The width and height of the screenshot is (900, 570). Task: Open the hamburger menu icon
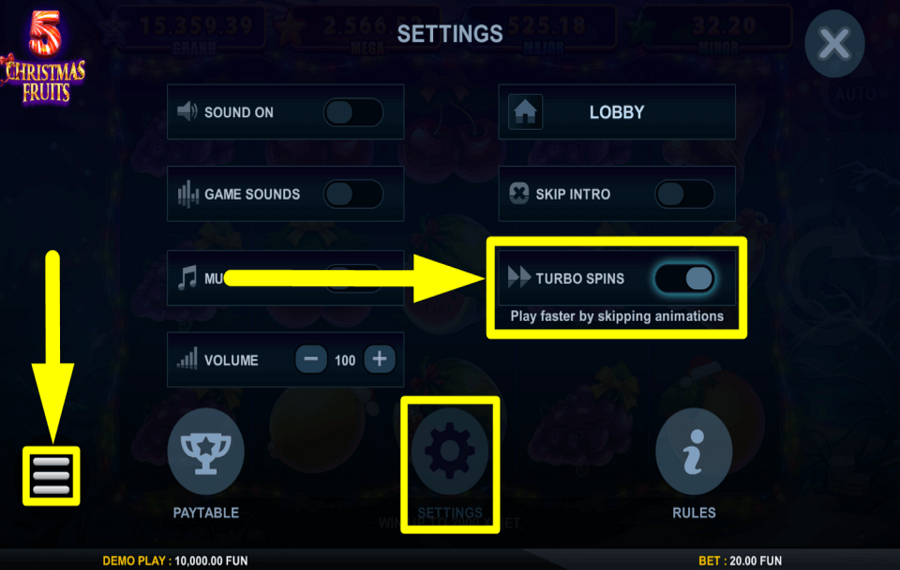click(51, 476)
